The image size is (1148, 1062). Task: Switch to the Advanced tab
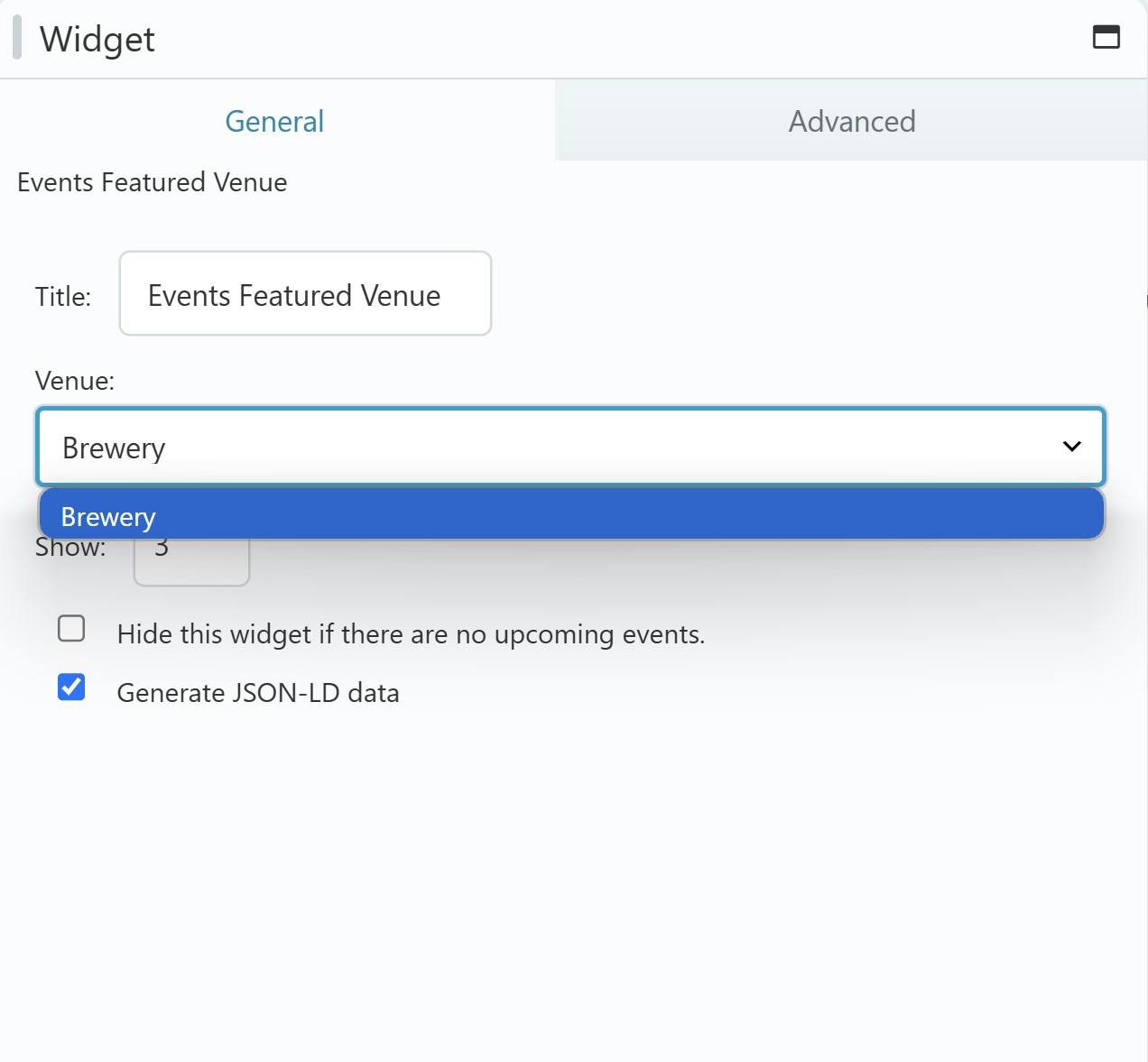(851, 121)
